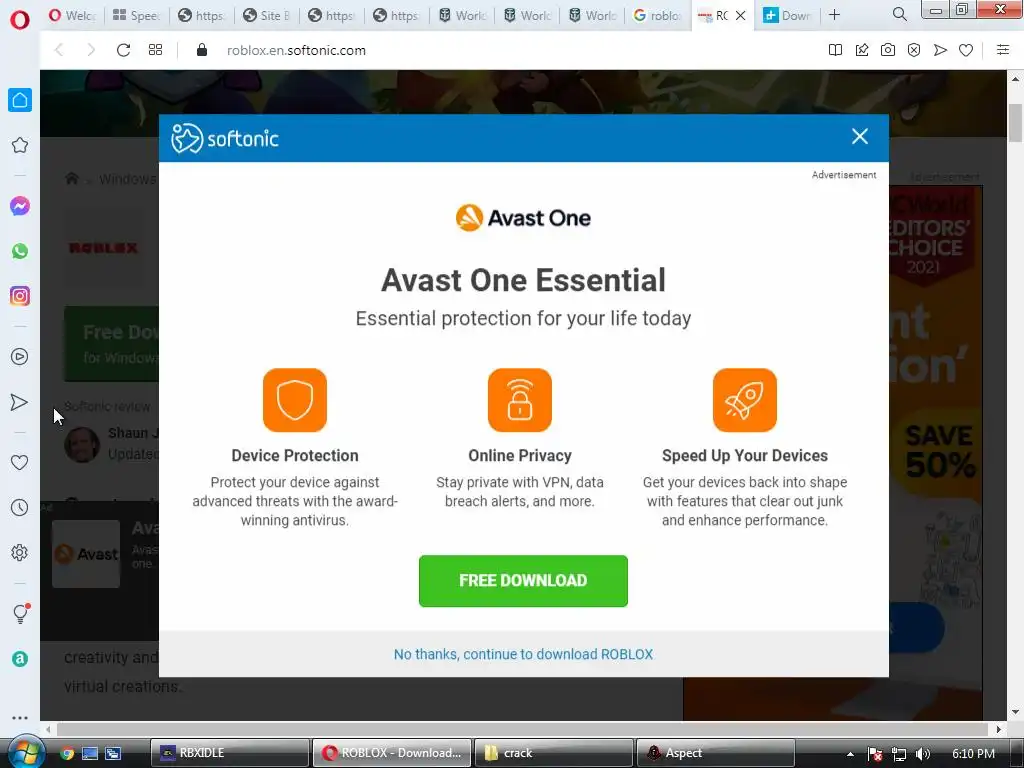The height and width of the screenshot is (768, 1024).
Task: Go back to previous page
Action: [x=59, y=50]
